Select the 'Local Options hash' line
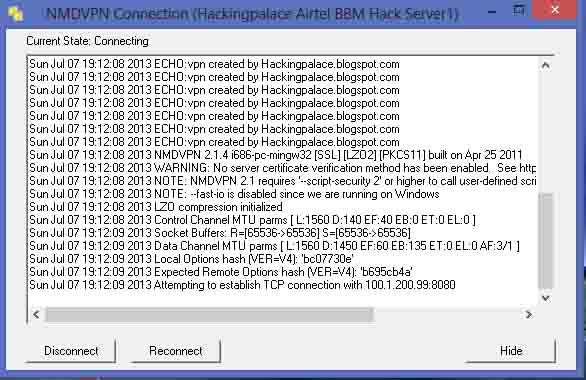The height and width of the screenshot is (380, 586). coord(191,259)
